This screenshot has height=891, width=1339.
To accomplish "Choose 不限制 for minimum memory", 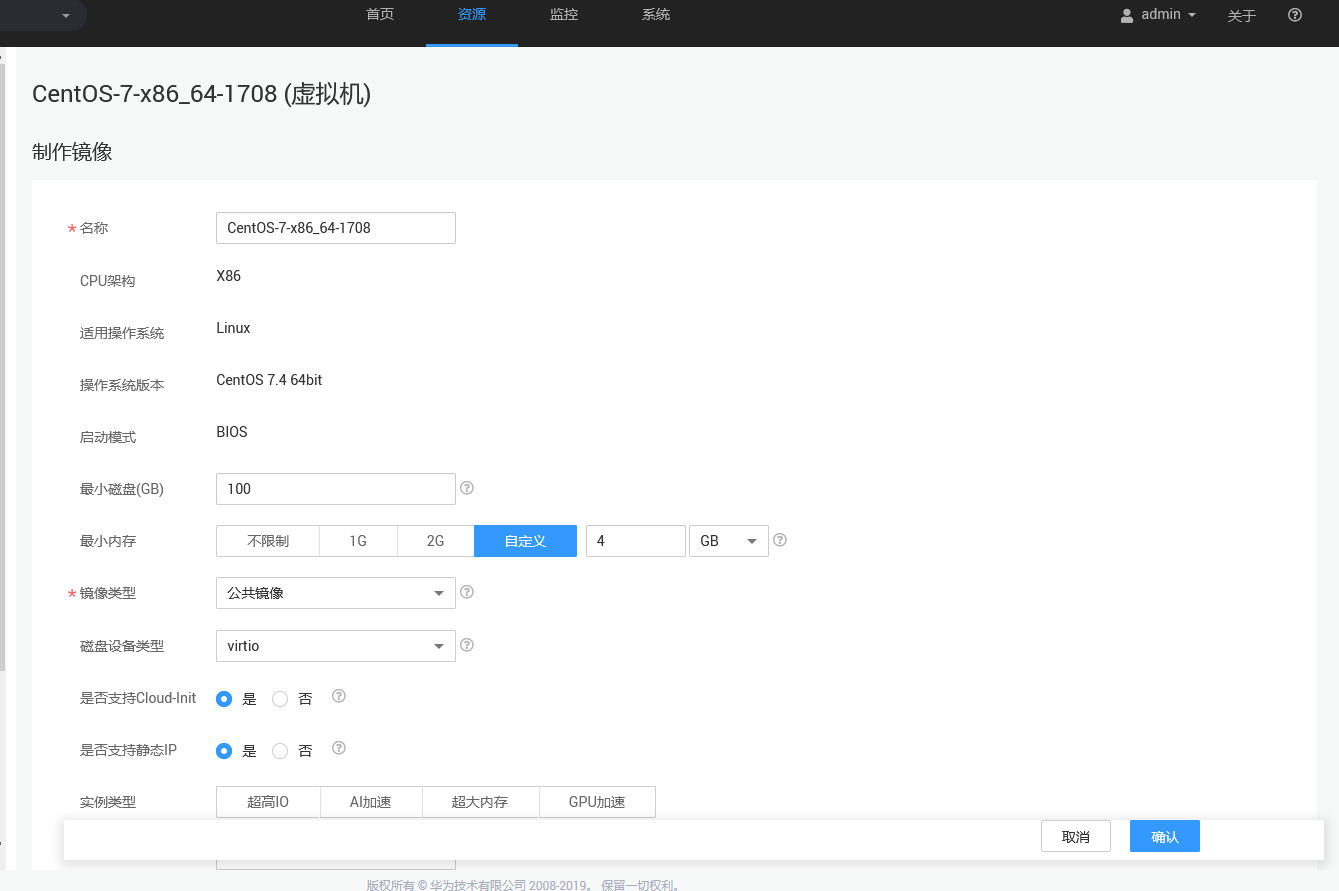I will tap(268, 541).
